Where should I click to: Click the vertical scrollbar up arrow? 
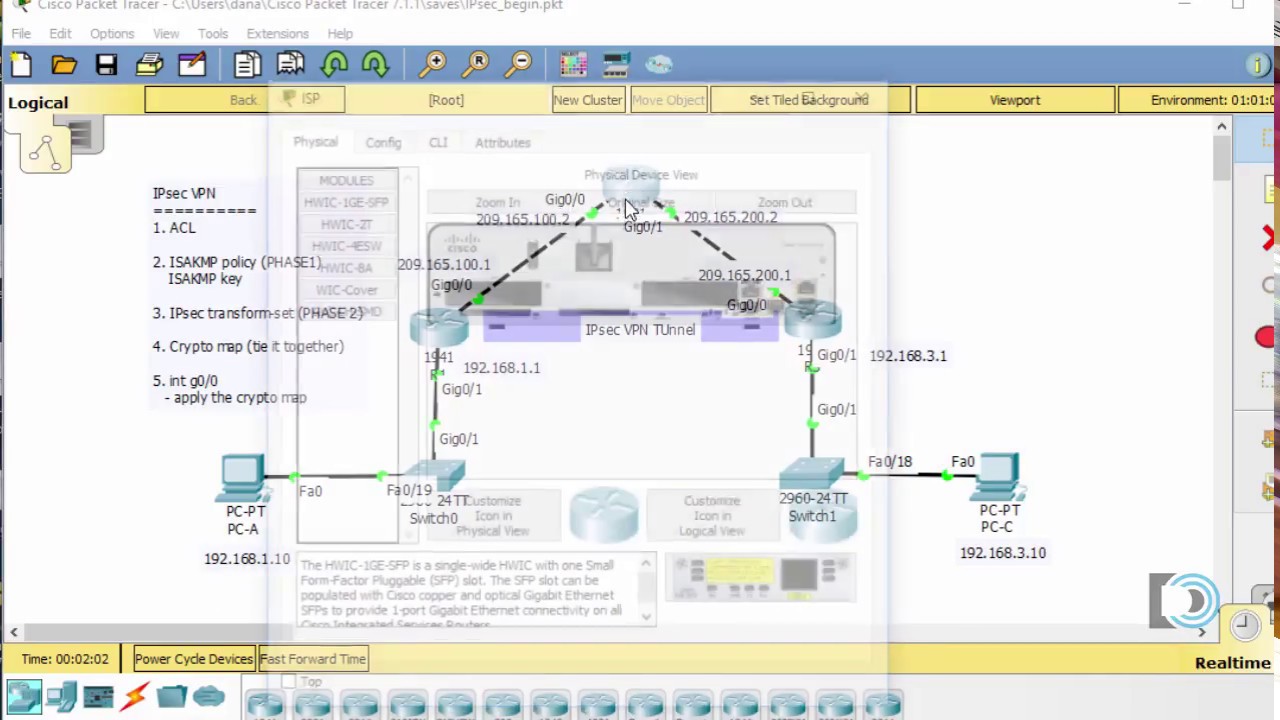click(1221, 126)
